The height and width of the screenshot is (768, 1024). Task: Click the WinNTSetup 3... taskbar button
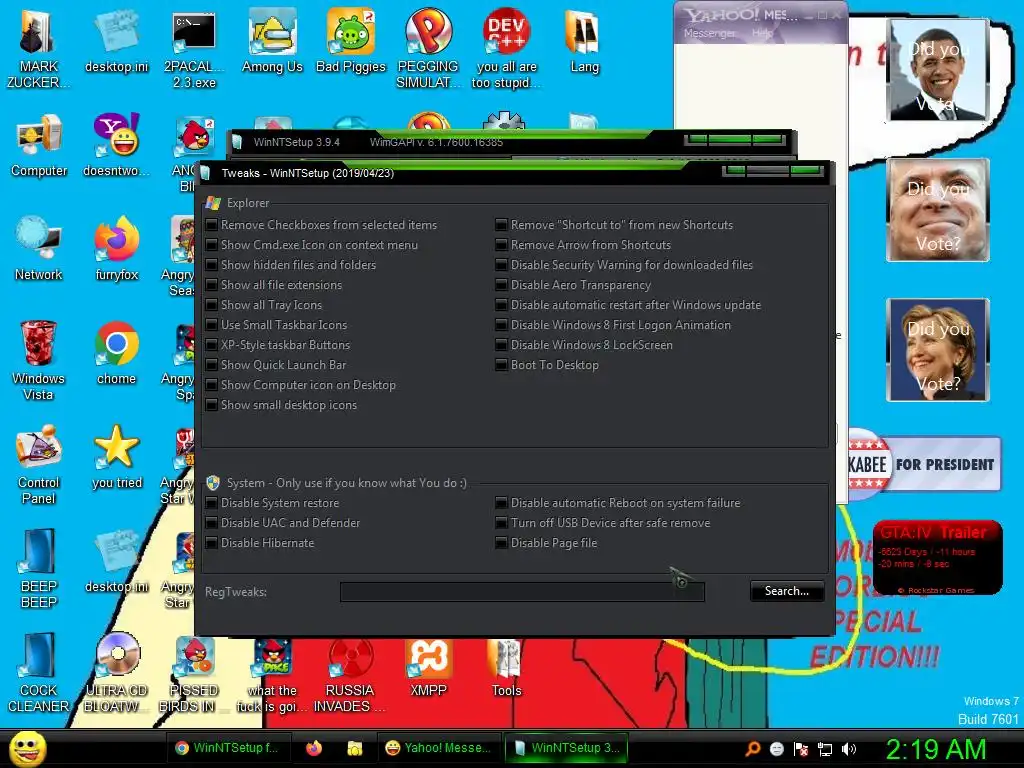(x=566, y=748)
